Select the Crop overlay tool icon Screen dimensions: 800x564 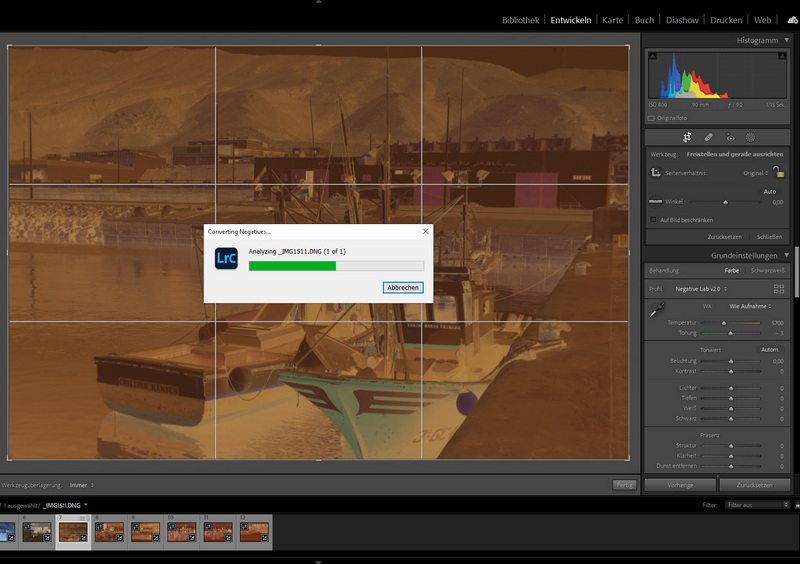pos(687,137)
